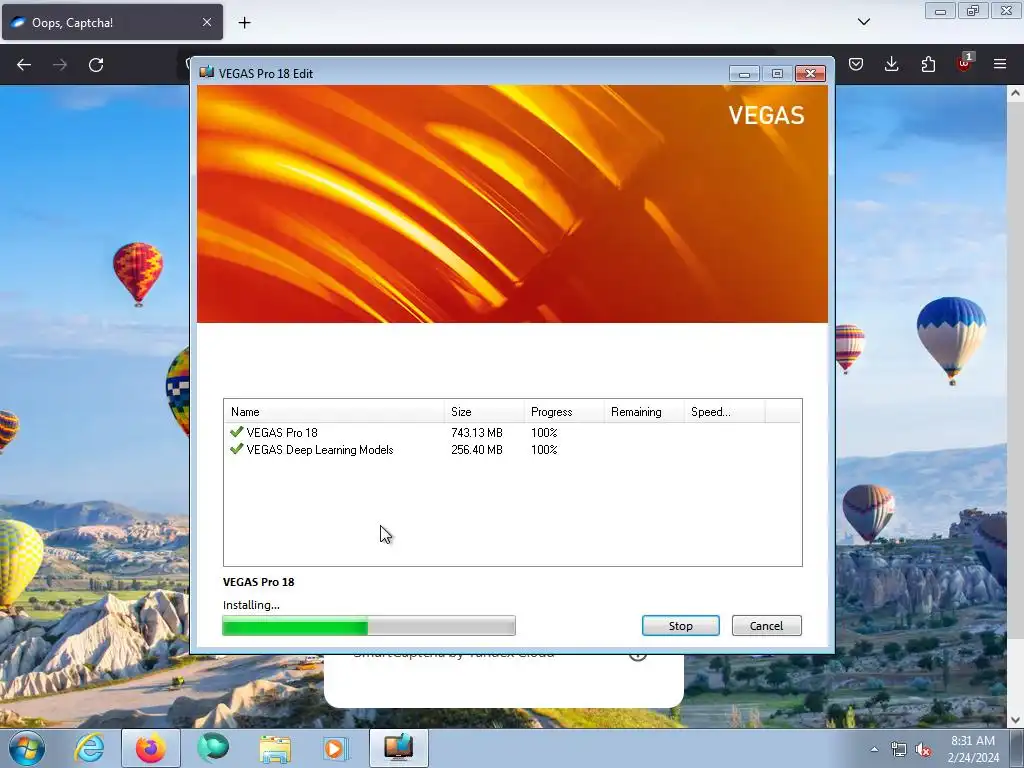Minimize the VEGAS Pro 18 Edit window
Image resolution: width=1024 pixels, height=768 pixels.
tap(744, 73)
